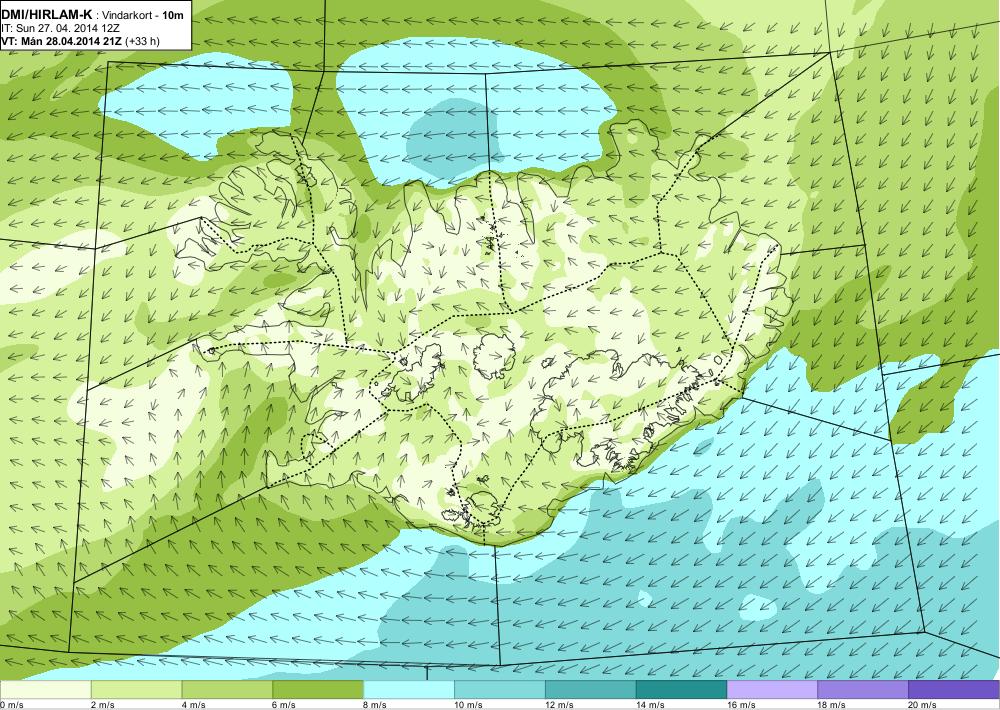Click the '8 m/s' legend label

376,705
